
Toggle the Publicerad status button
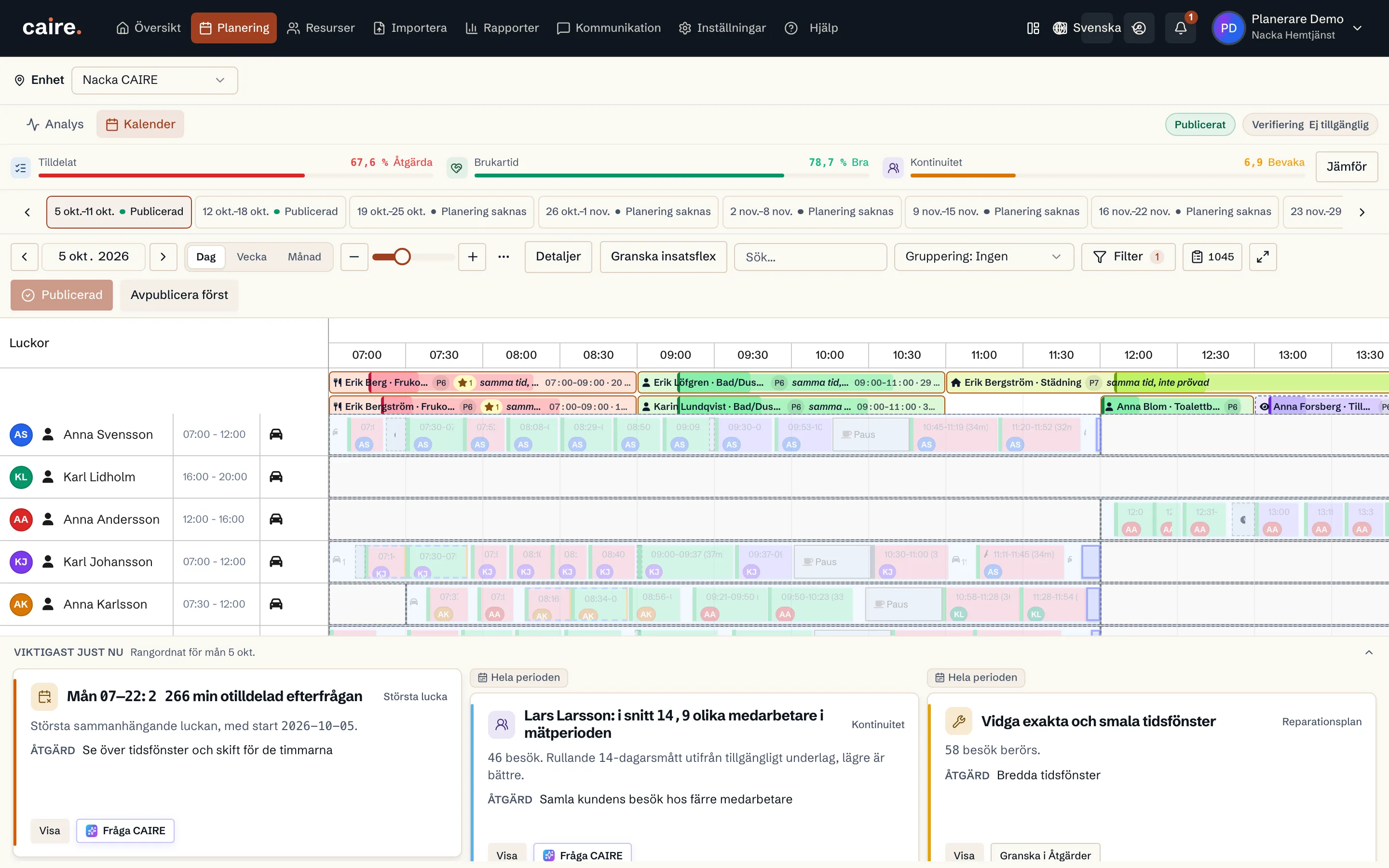(62, 295)
